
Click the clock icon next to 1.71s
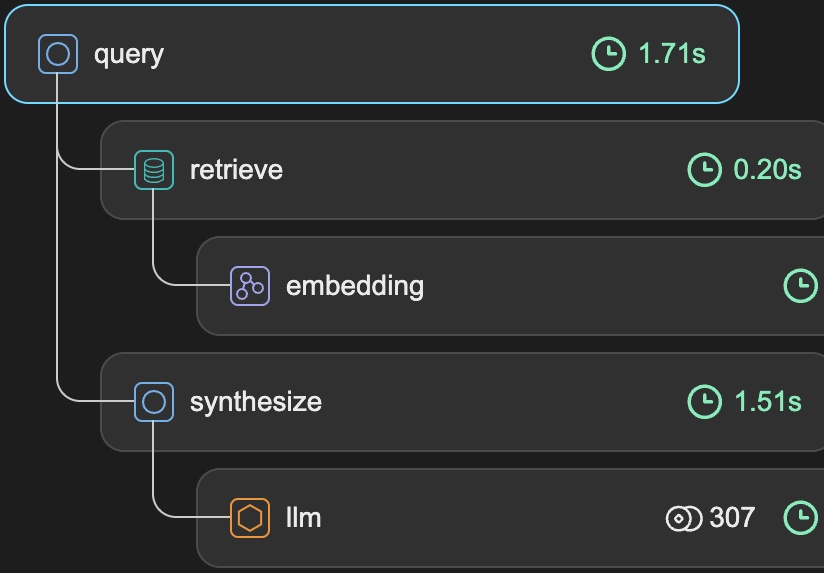pos(609,54)
